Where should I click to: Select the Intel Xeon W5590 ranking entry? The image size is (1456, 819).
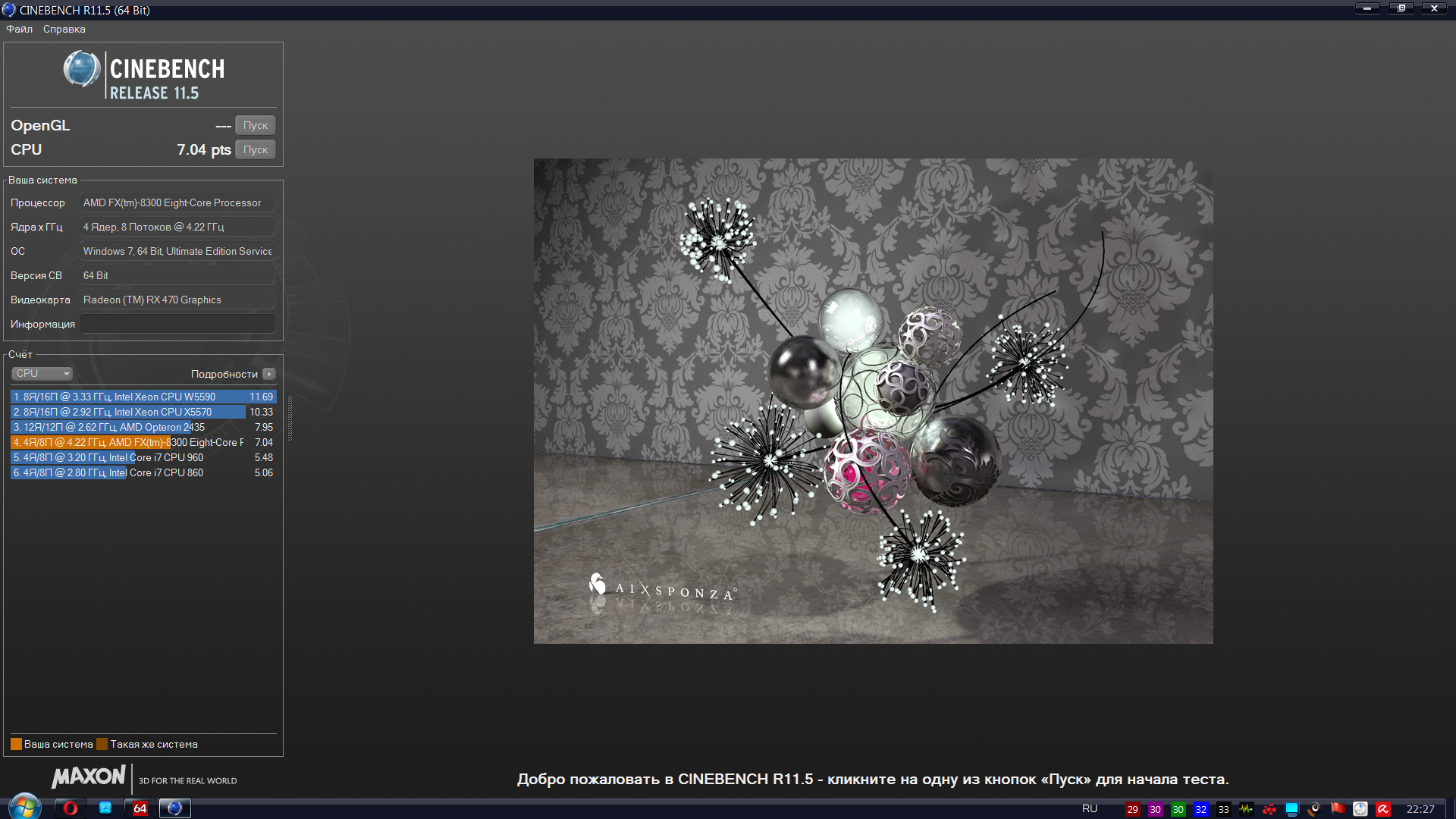tap(143, 397)
